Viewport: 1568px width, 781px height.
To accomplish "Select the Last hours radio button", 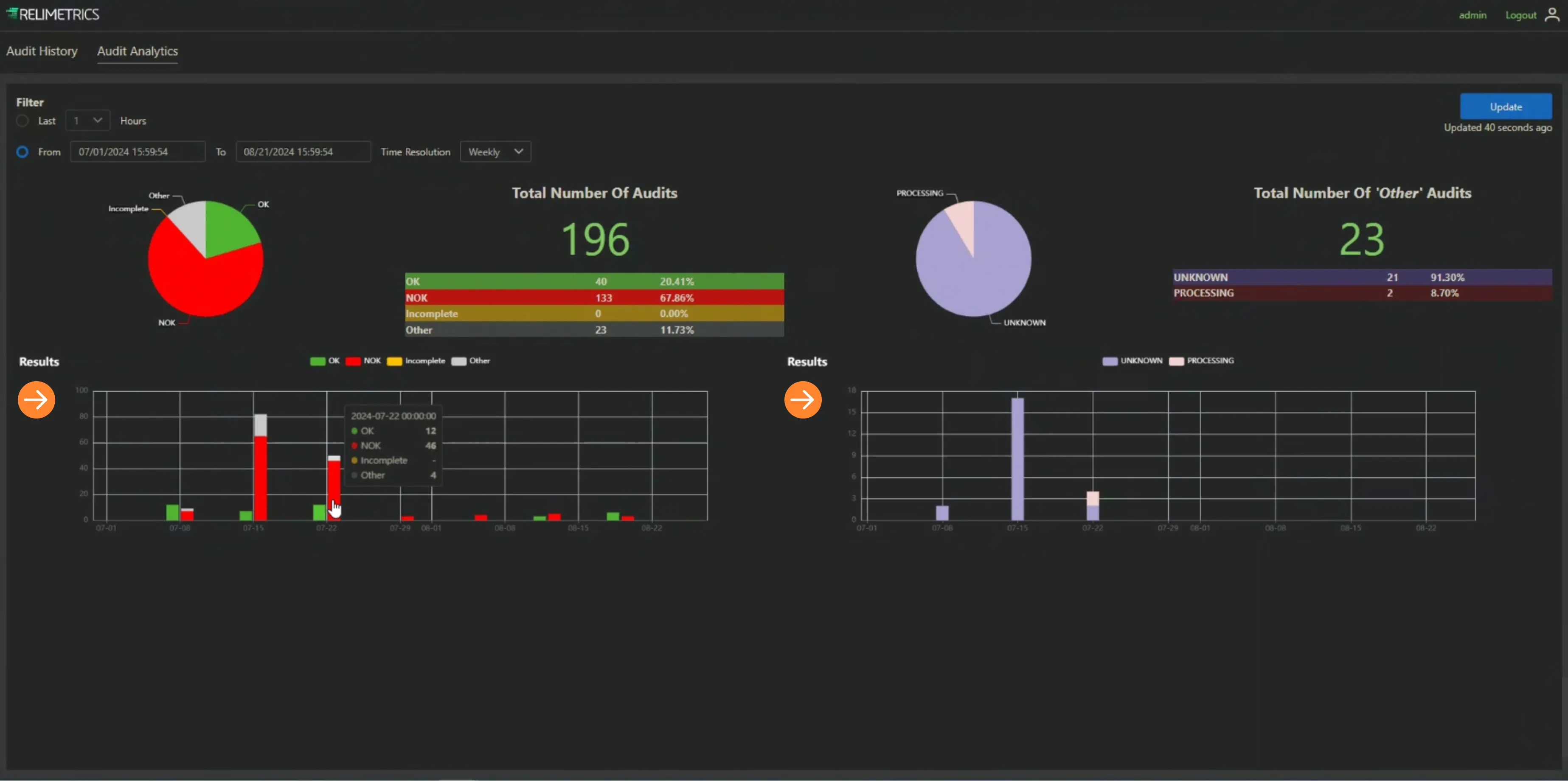I will (x=22, y=121).
